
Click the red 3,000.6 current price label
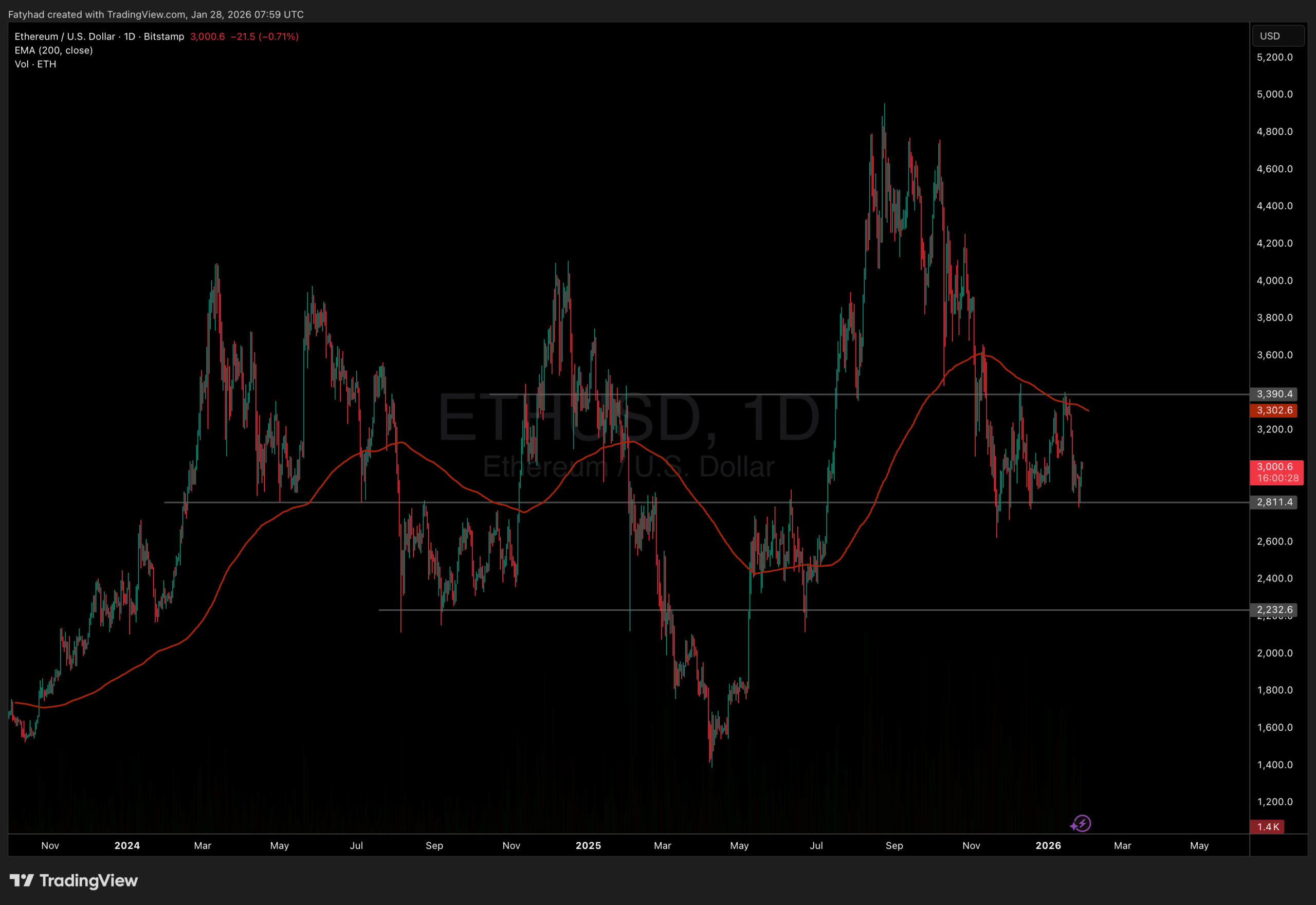tap(1276, 473)
